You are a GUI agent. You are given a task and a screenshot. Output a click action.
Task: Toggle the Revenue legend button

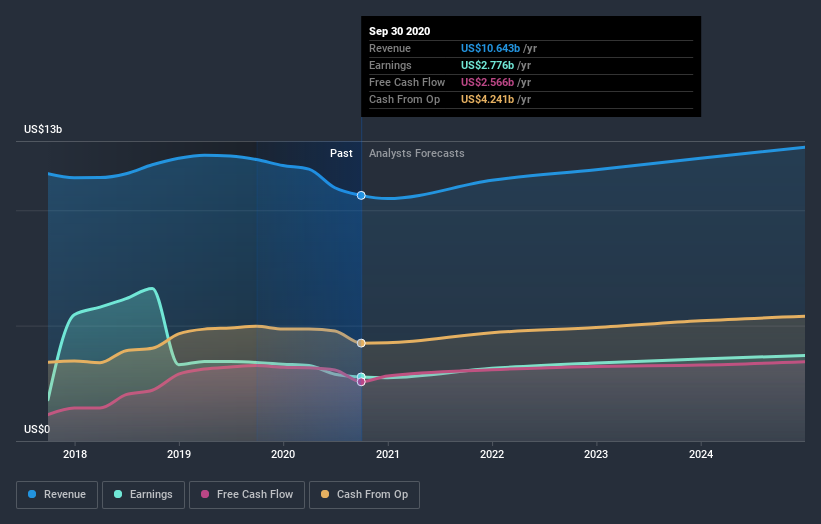(57, 495)
